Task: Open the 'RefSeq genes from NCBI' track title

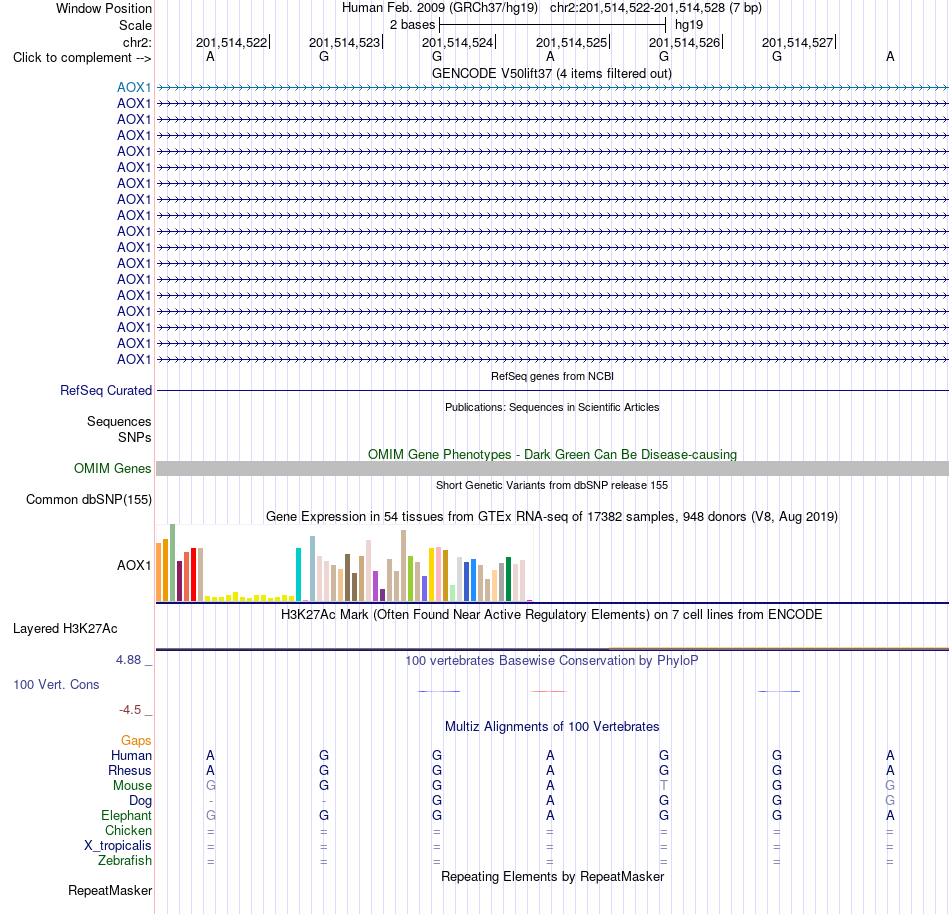Action: point(552,376)
